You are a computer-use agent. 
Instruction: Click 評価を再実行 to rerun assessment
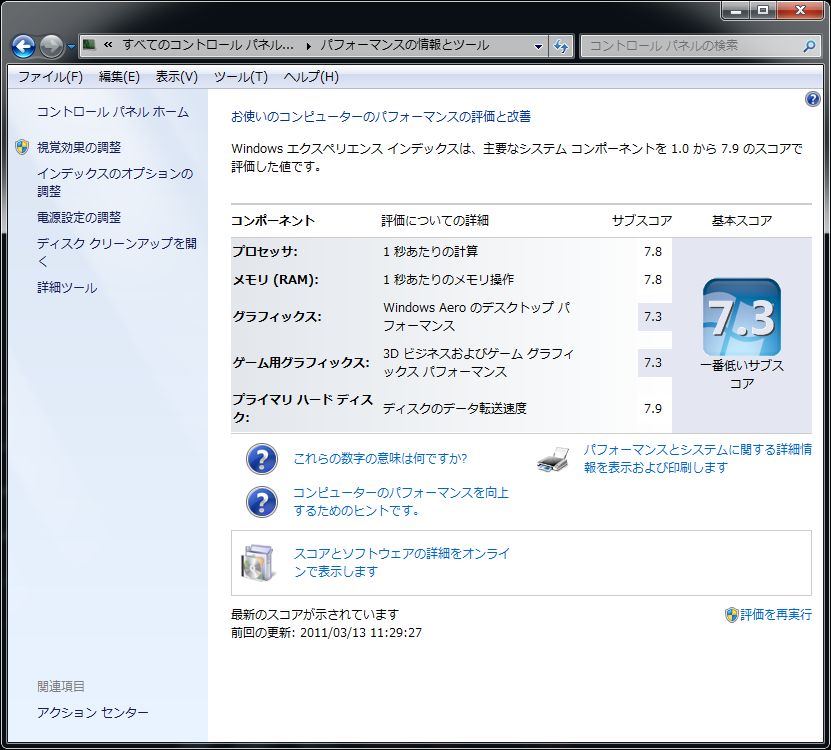coord(776,615)
